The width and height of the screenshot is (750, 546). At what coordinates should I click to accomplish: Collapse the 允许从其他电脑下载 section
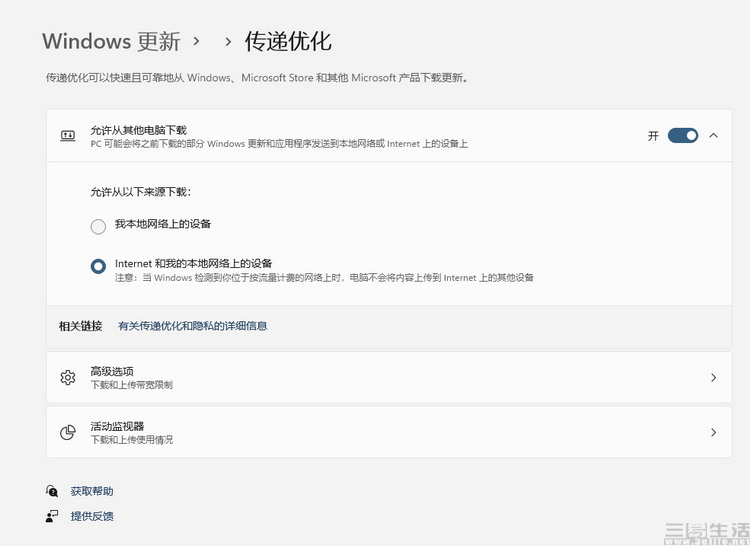tap(714, 136)
